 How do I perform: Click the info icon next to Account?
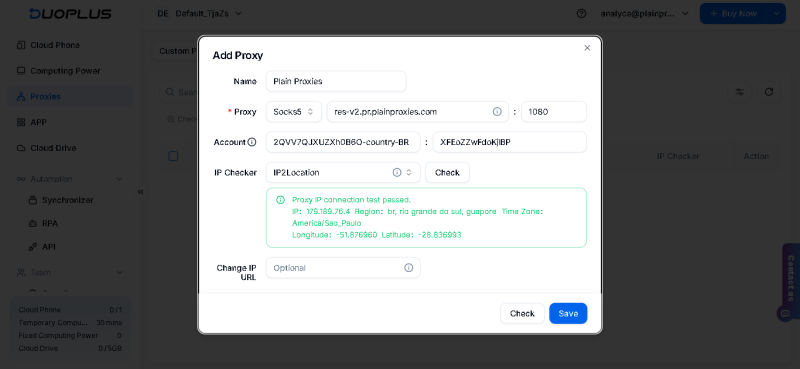[252, 142]
